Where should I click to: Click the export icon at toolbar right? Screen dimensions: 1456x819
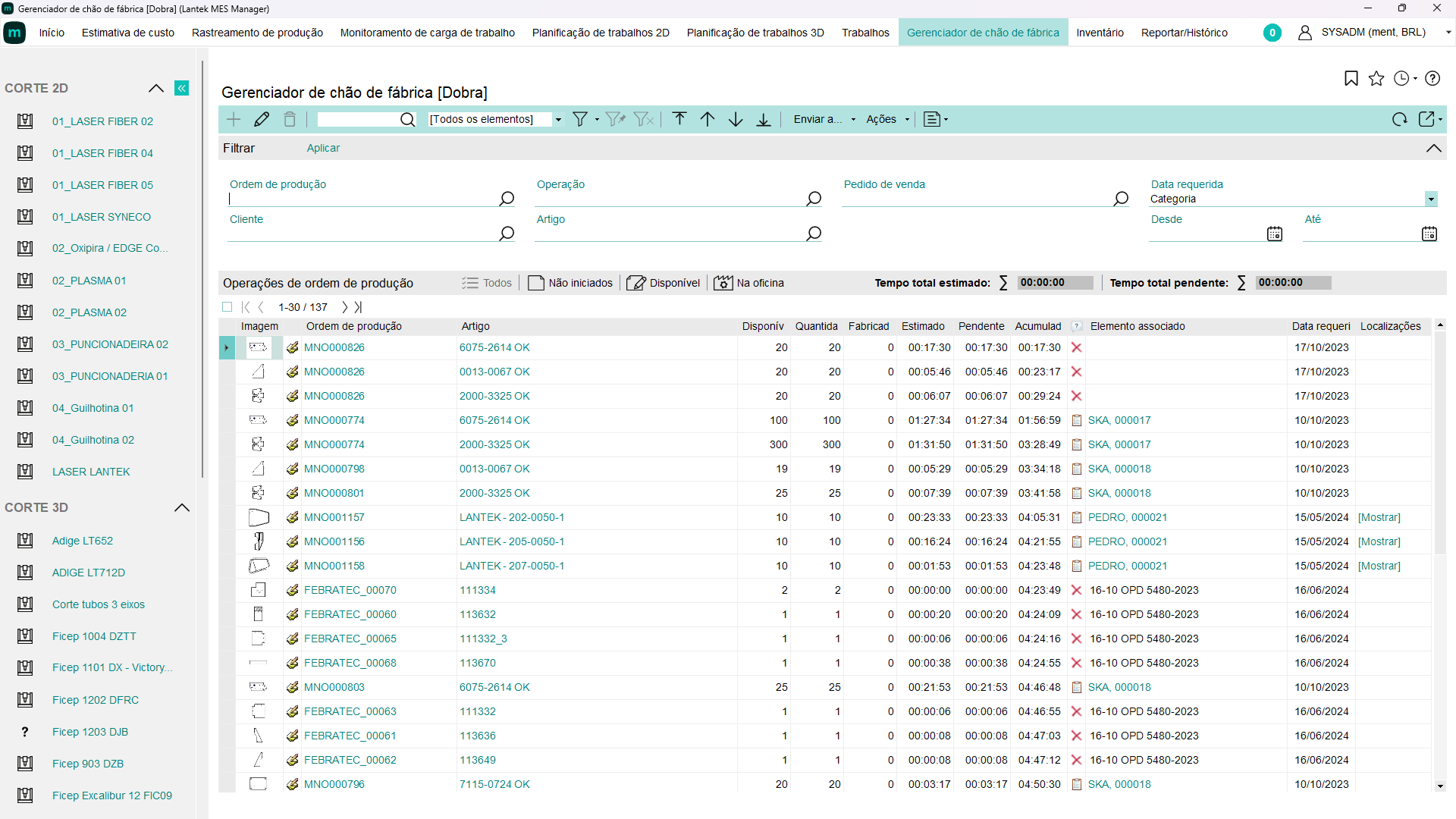1427,119
